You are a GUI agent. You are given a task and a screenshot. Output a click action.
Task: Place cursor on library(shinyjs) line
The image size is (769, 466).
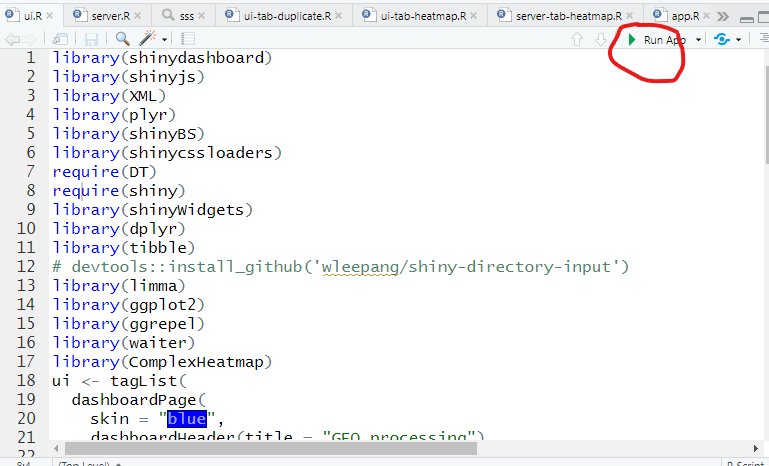coord(128,77)
